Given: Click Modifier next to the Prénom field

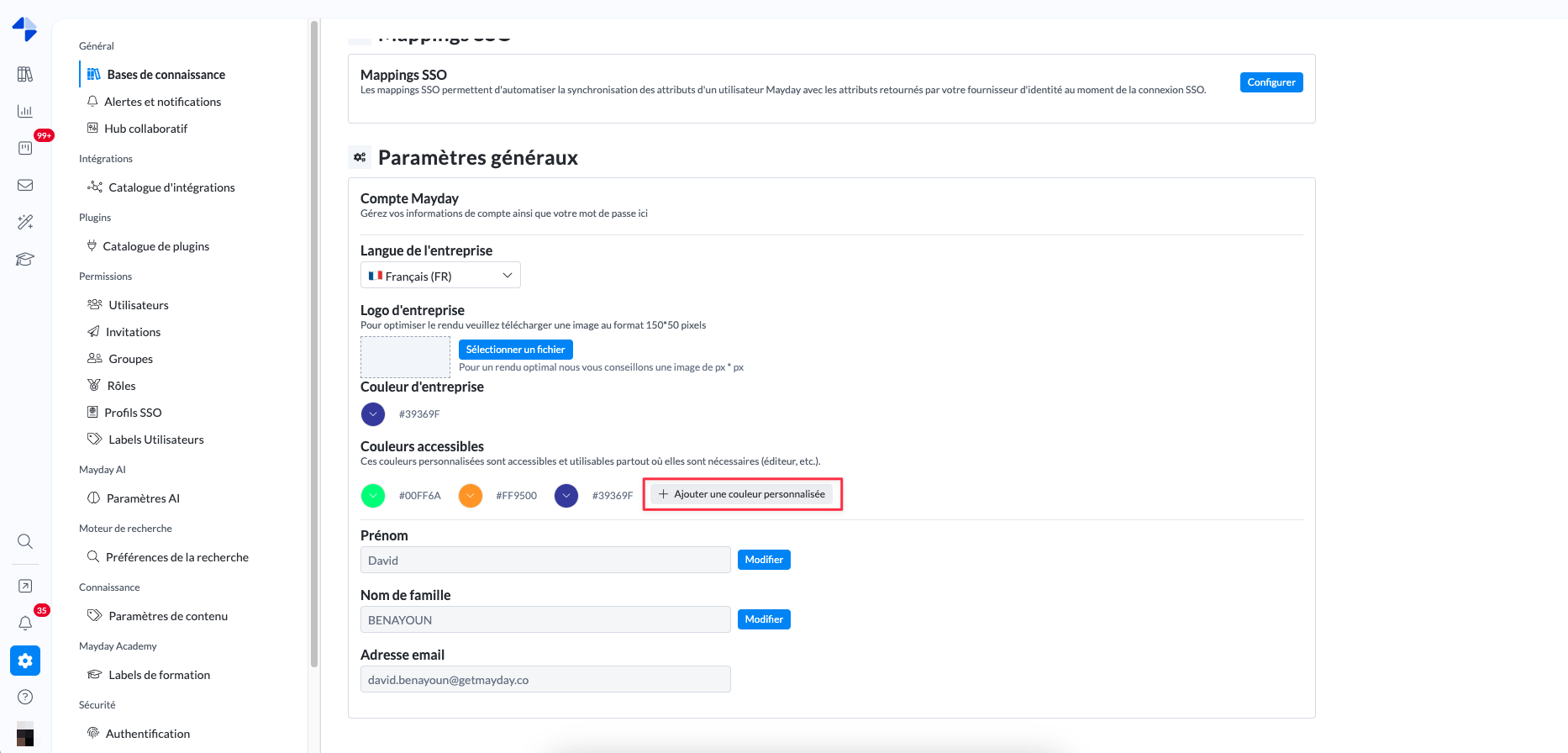Looking at the screenshot, I should (x=764, y=560).
